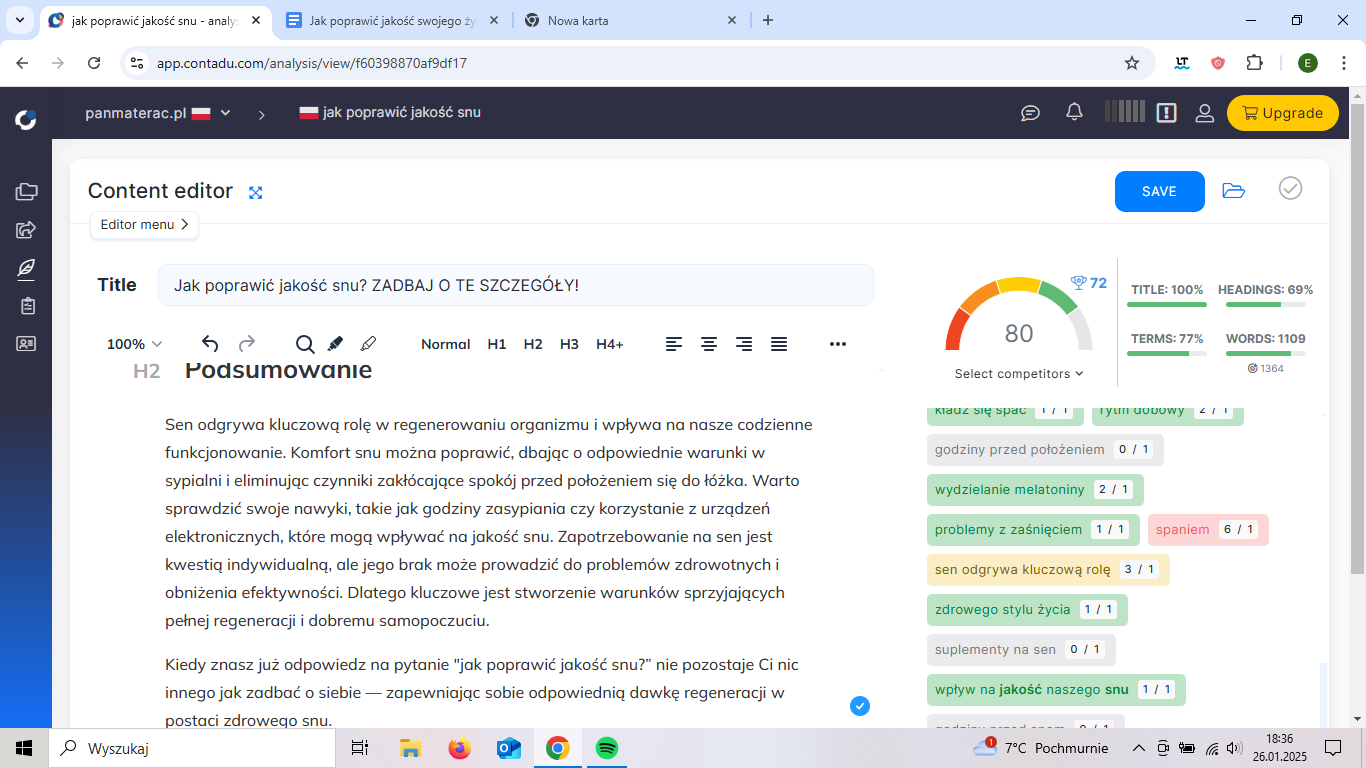Click the 'wpływ na jakość naszego snu' chip
1366x768 pixels.
coord(1056,690)
